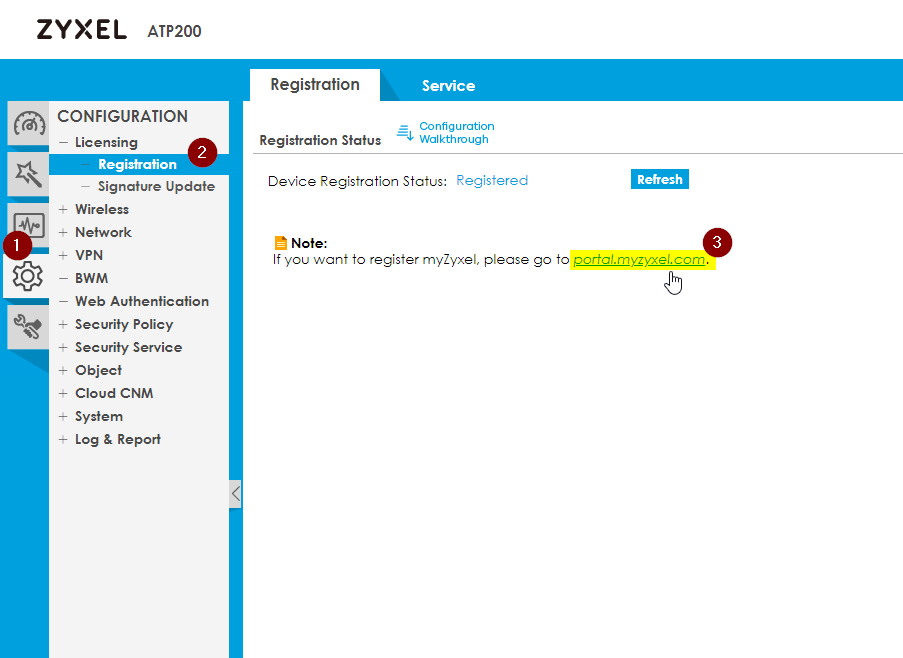The width and height of the screenshot is (903, 658).
Task: Expand the Object menu
Action: (x=63, y=371)
